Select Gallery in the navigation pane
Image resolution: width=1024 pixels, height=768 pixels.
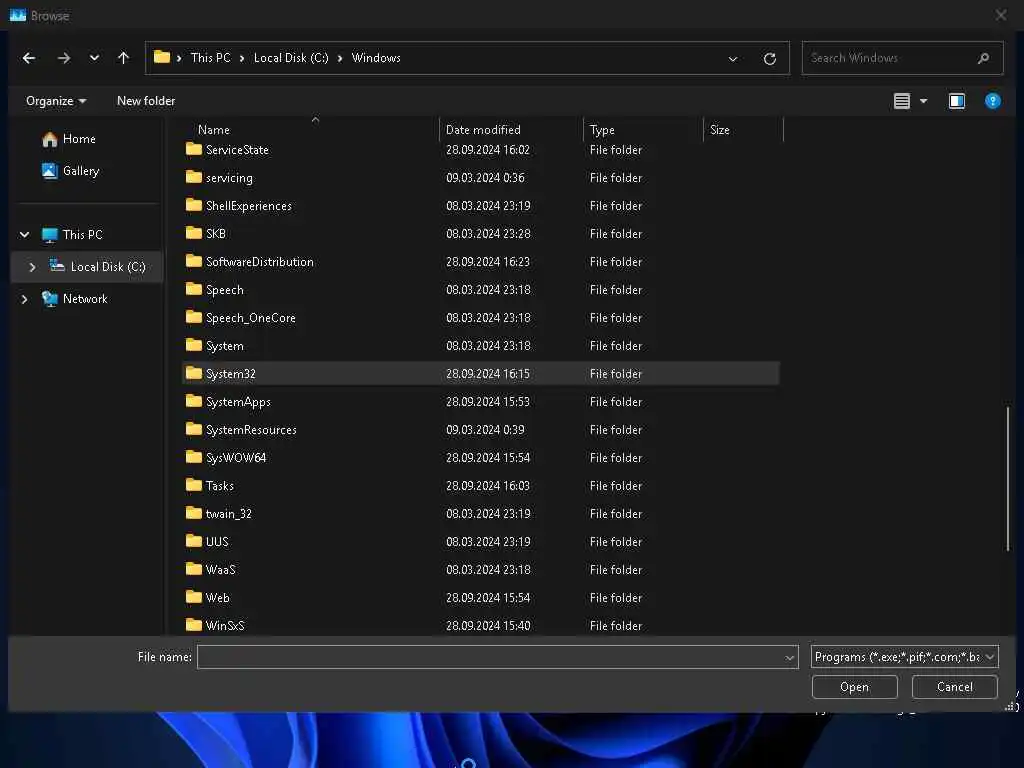[81, 171]
